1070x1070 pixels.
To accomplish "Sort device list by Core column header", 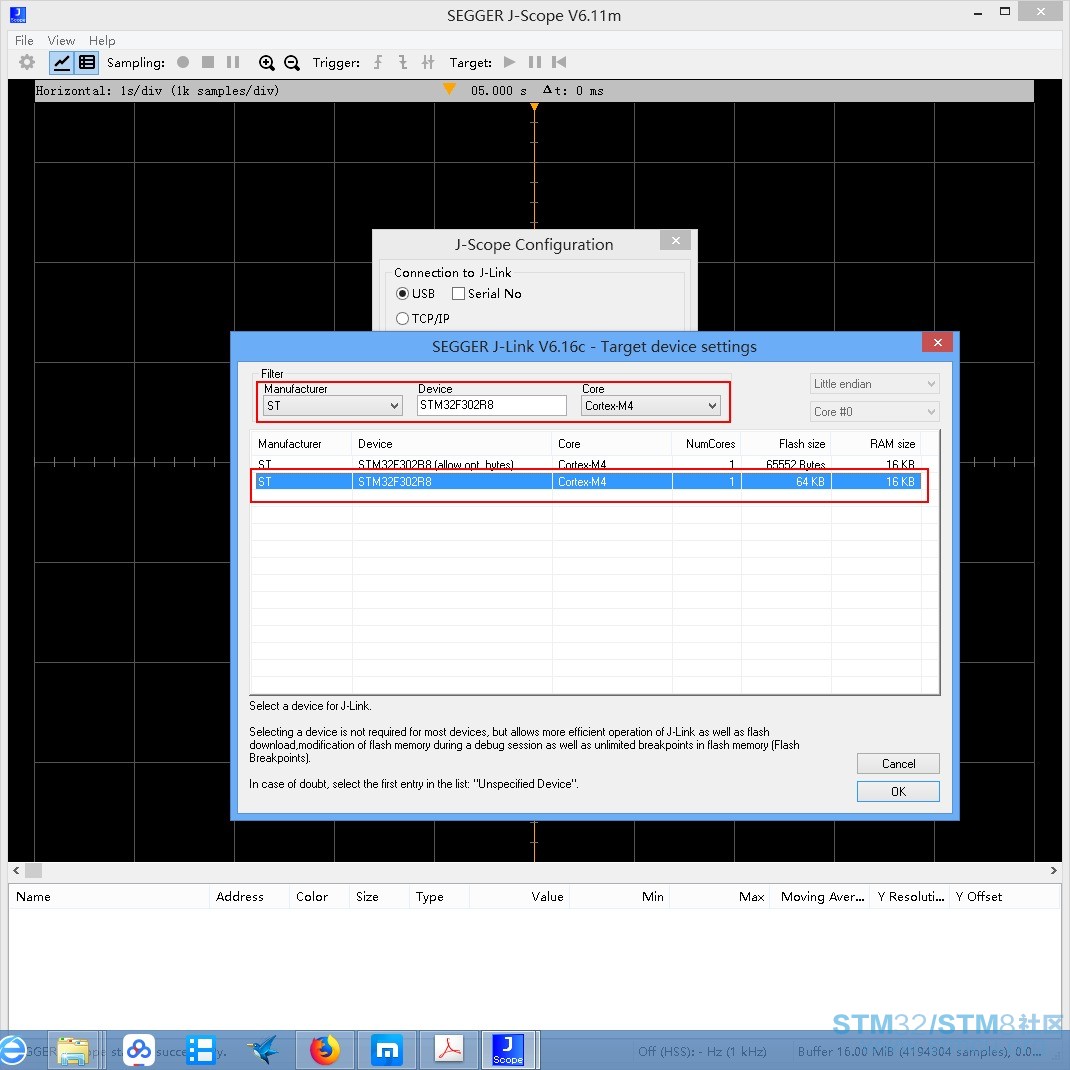I will coord(611,444).
